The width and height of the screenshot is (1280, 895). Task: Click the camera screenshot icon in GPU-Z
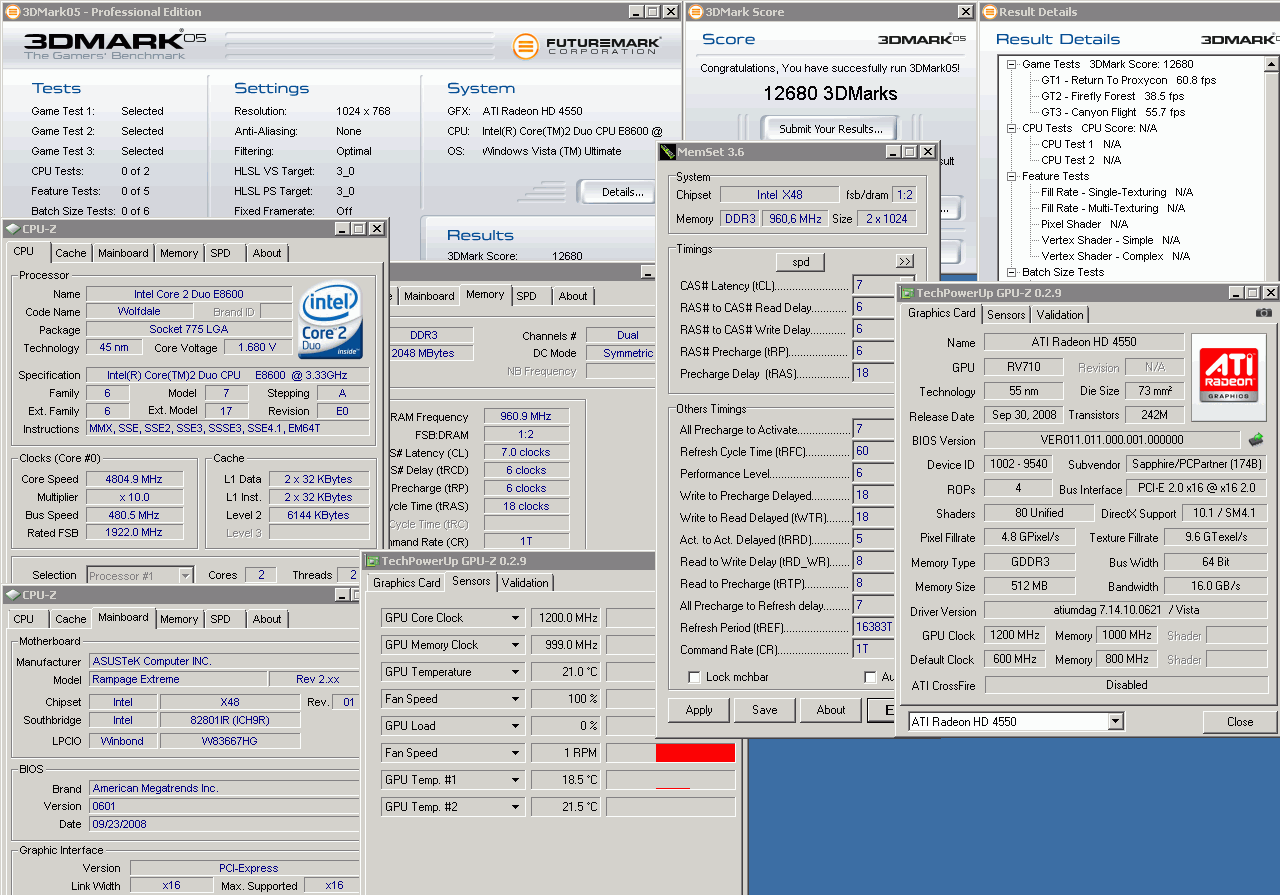click(1264, 313)
